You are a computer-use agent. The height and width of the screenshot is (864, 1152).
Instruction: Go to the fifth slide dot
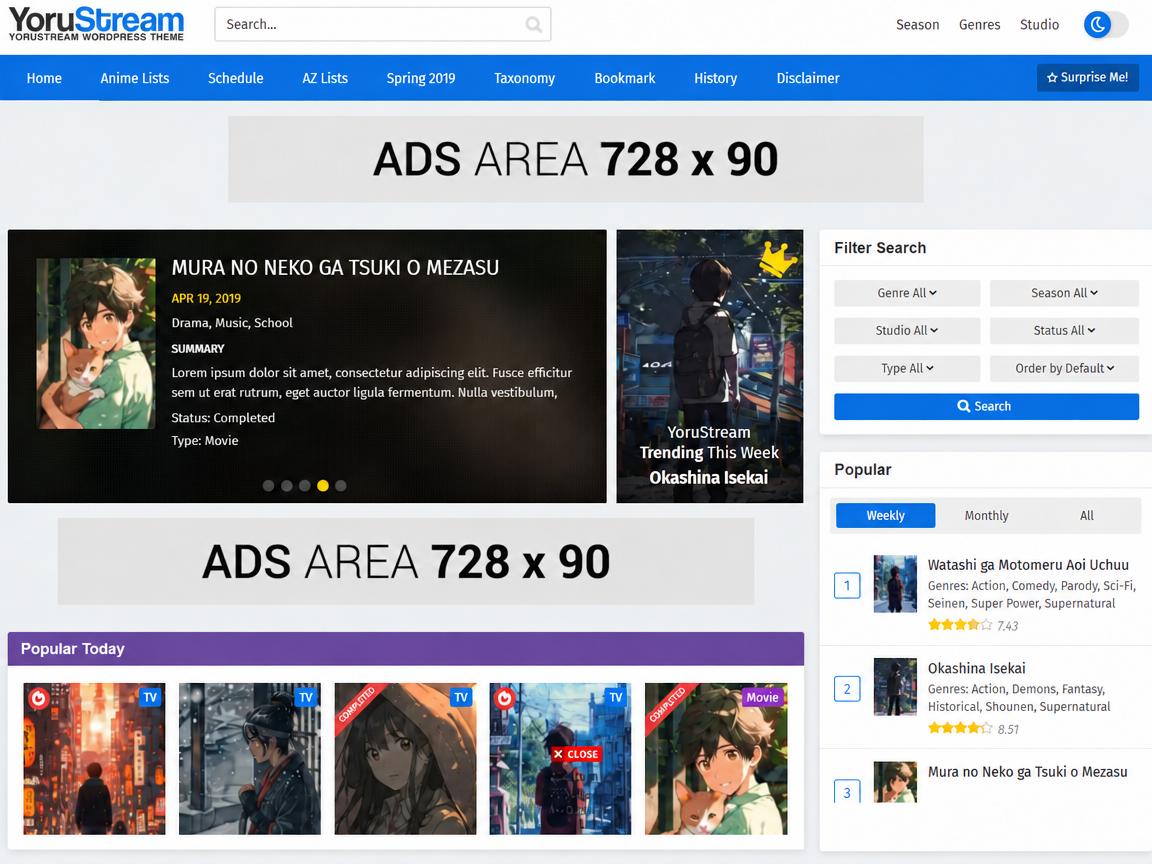coord(341,486)
